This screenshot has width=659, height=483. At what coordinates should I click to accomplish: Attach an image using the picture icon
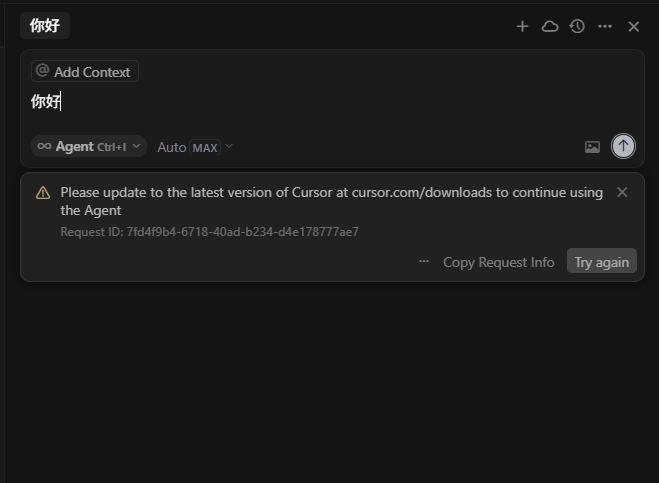pyautogui.click(x=592, y=147)
